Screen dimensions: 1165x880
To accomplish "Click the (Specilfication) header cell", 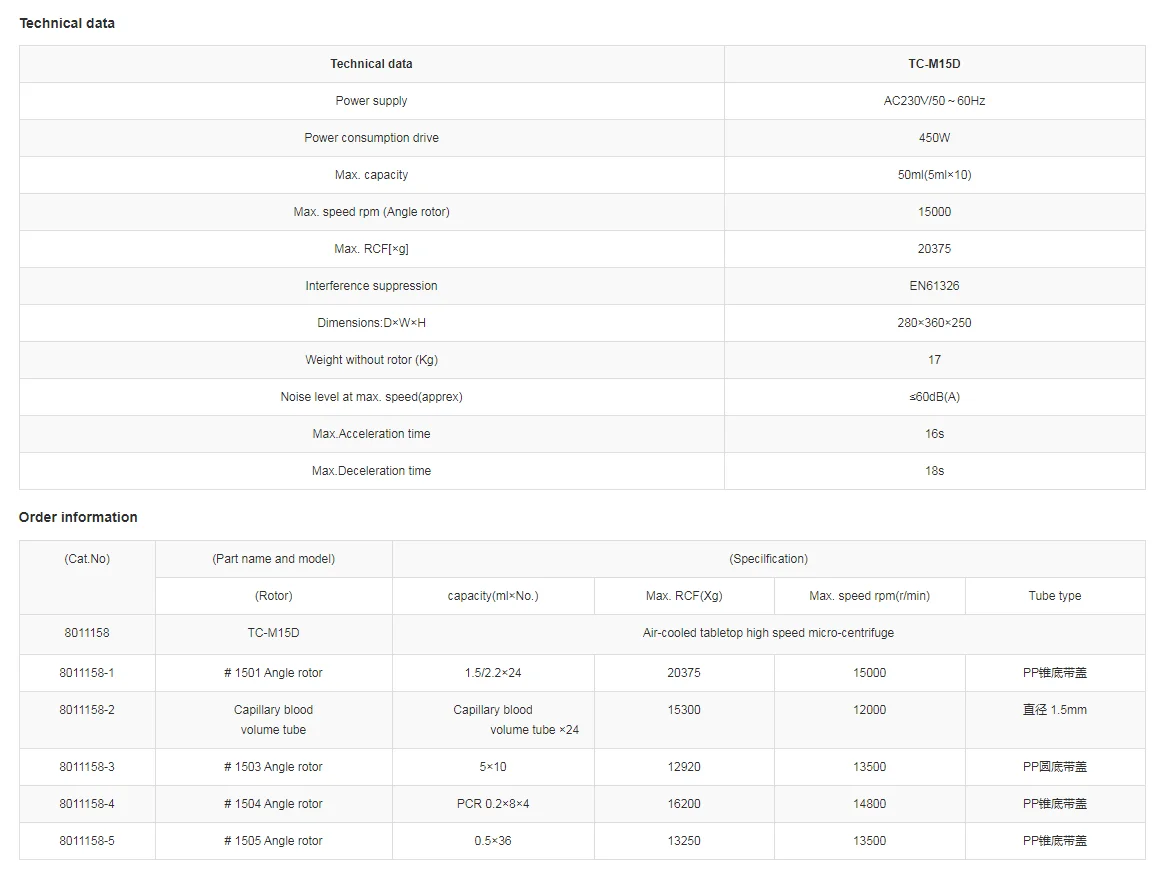I will (768, 559).
